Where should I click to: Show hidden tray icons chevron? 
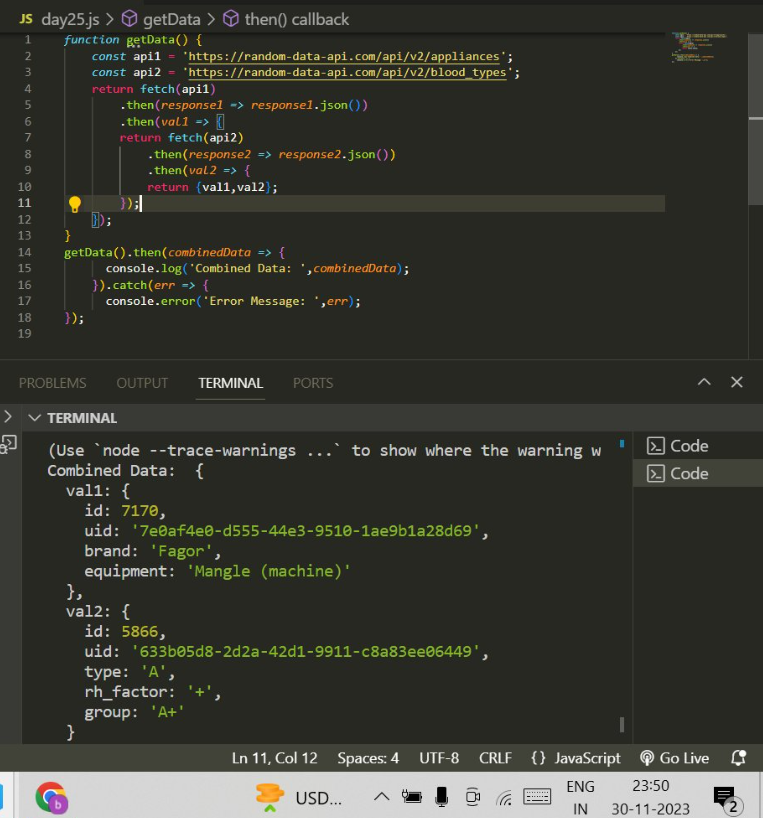(382, 797)
